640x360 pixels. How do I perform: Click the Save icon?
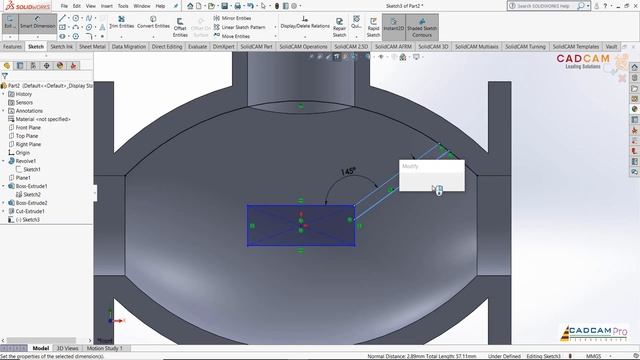[224, 6]
